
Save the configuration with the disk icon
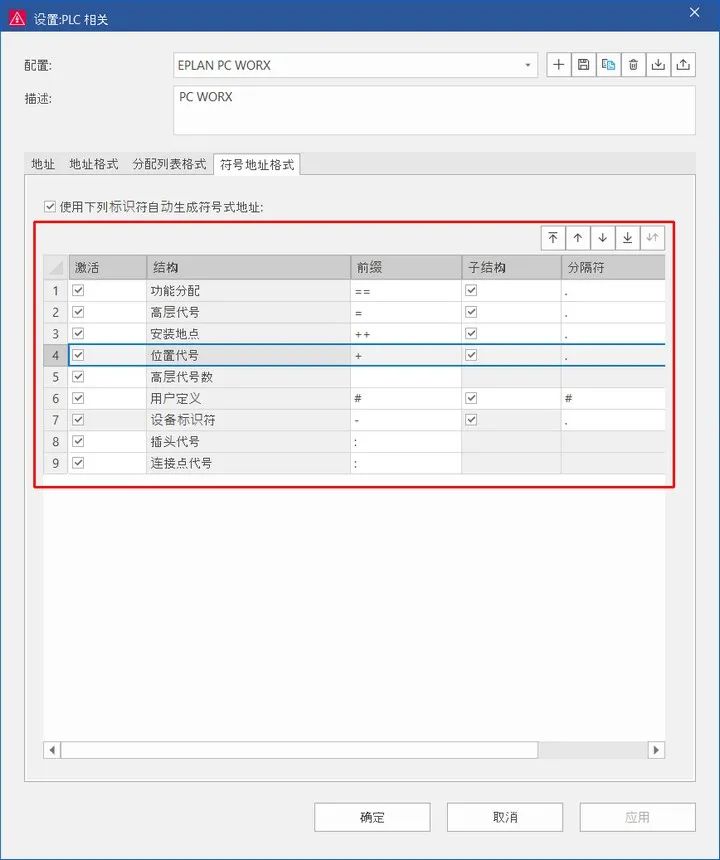pyautogui.click(x=583, y=65)
